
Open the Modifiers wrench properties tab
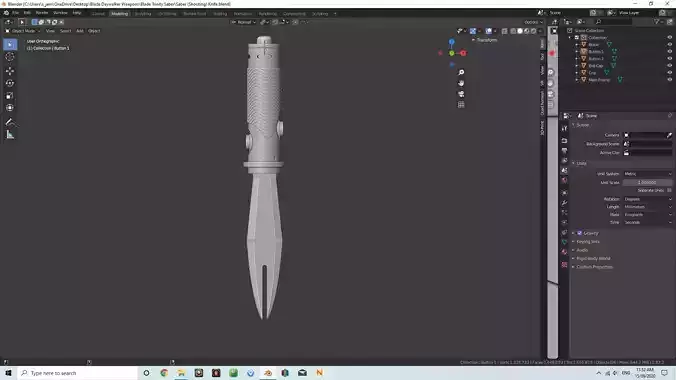[x=564, y=202]
